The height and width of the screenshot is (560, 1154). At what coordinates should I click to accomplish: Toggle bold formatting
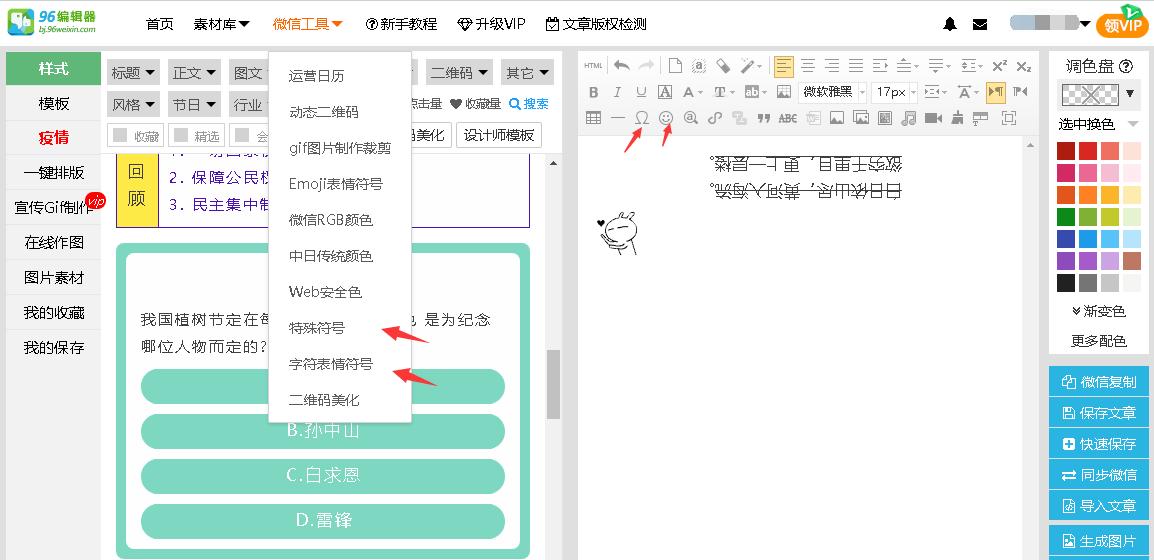[x=594, y=92]
